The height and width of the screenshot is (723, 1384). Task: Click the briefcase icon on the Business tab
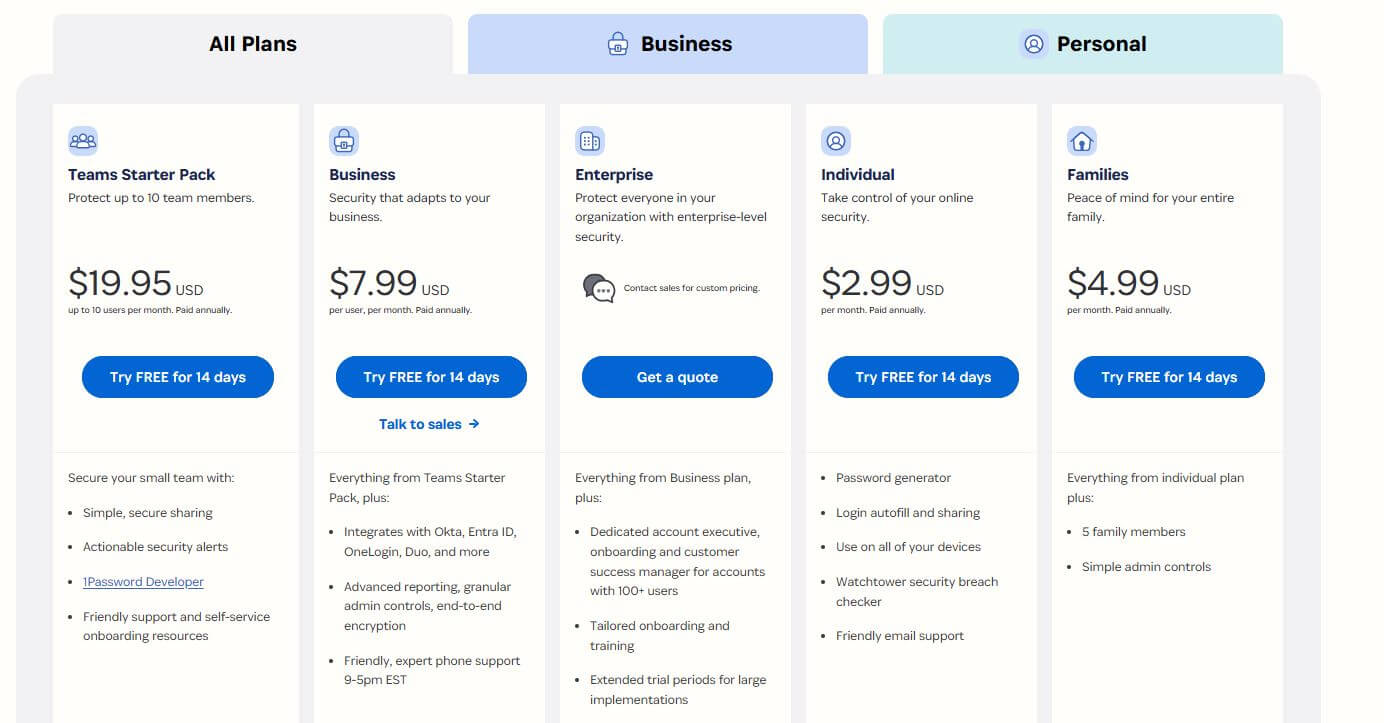coord(615,44)
